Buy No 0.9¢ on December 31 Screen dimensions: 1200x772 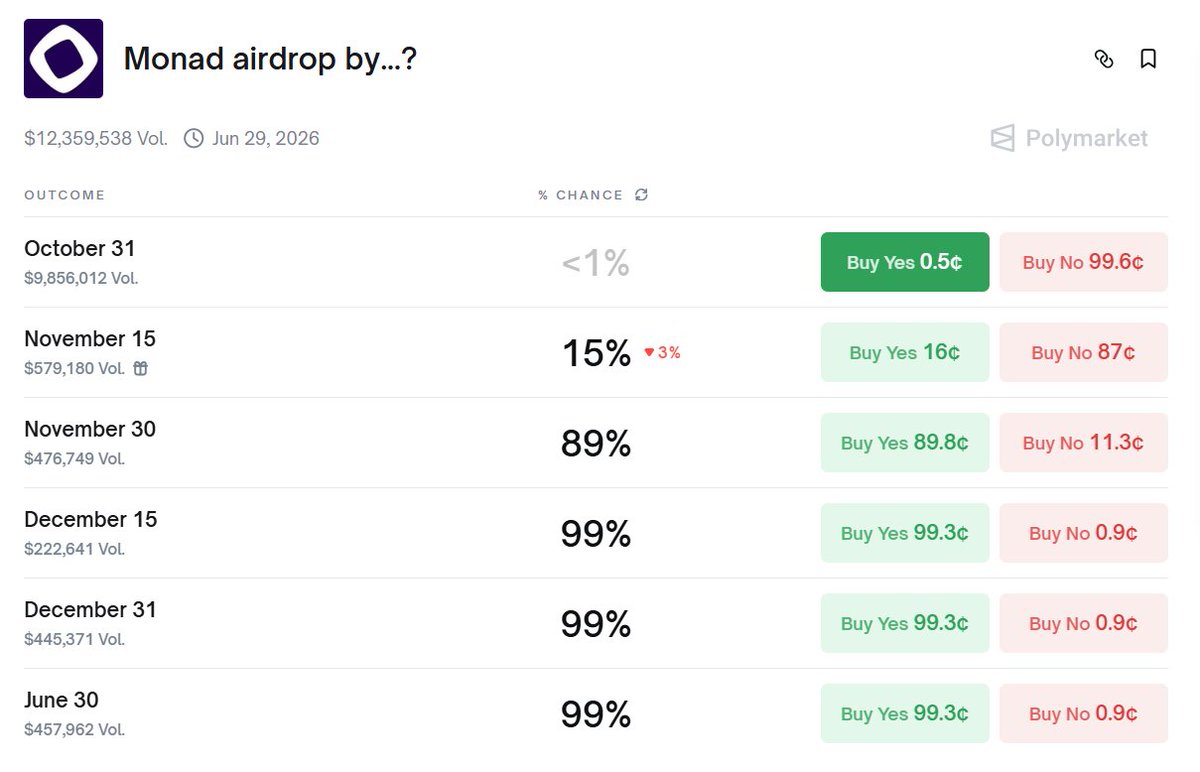pos(1083,623)
